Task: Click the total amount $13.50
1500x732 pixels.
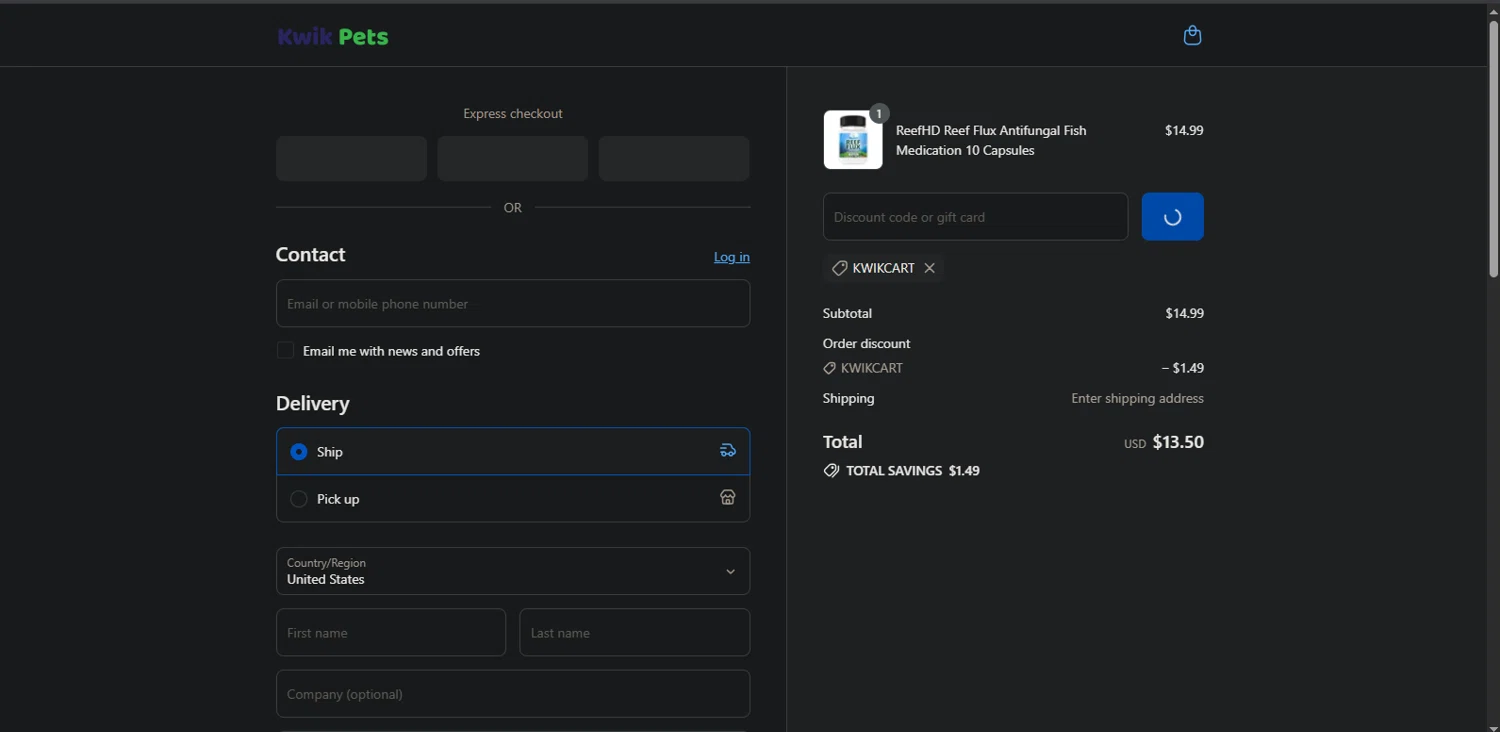Action: (1178, 442)
